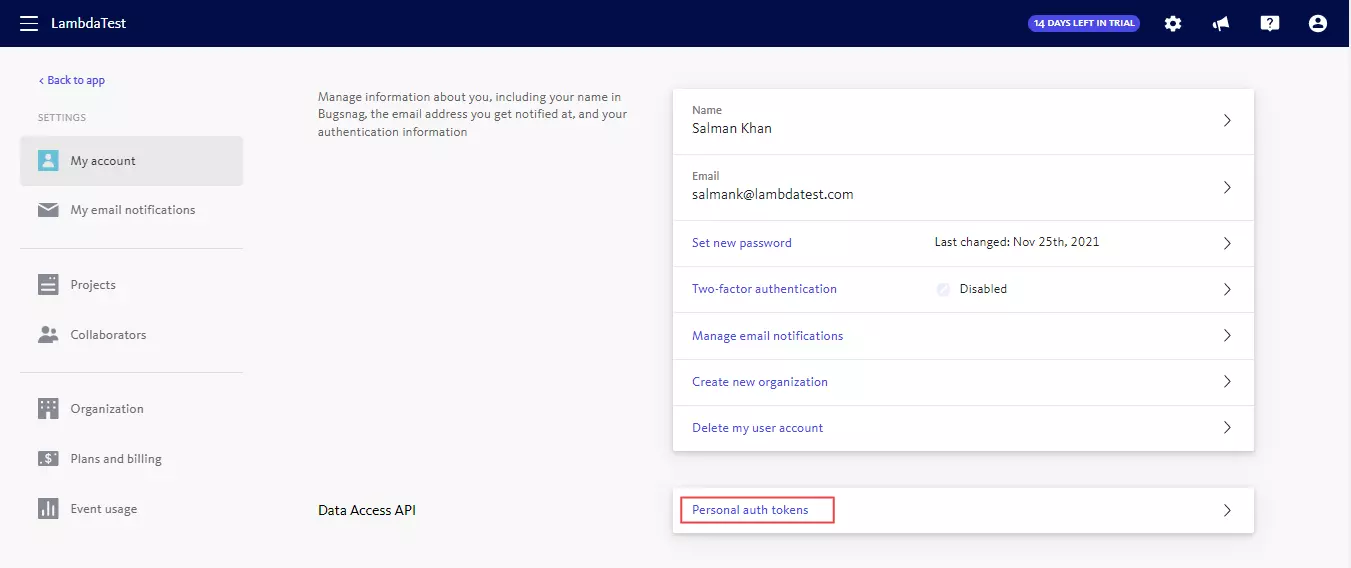Expand the Email row chevron
1351x568 pixels.
pyautogui.click(x=1227, y=187)
